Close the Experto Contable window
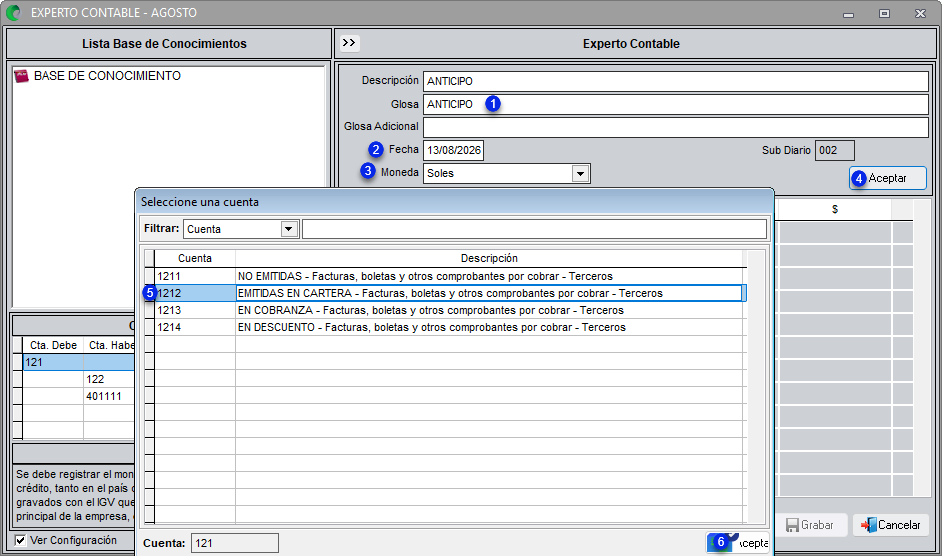The height and width of the screenshot is (556, 942). [x=920, y=13]
